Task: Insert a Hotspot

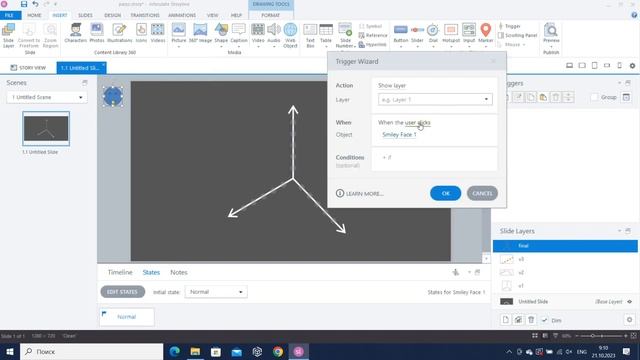Action: coord(451,34)
